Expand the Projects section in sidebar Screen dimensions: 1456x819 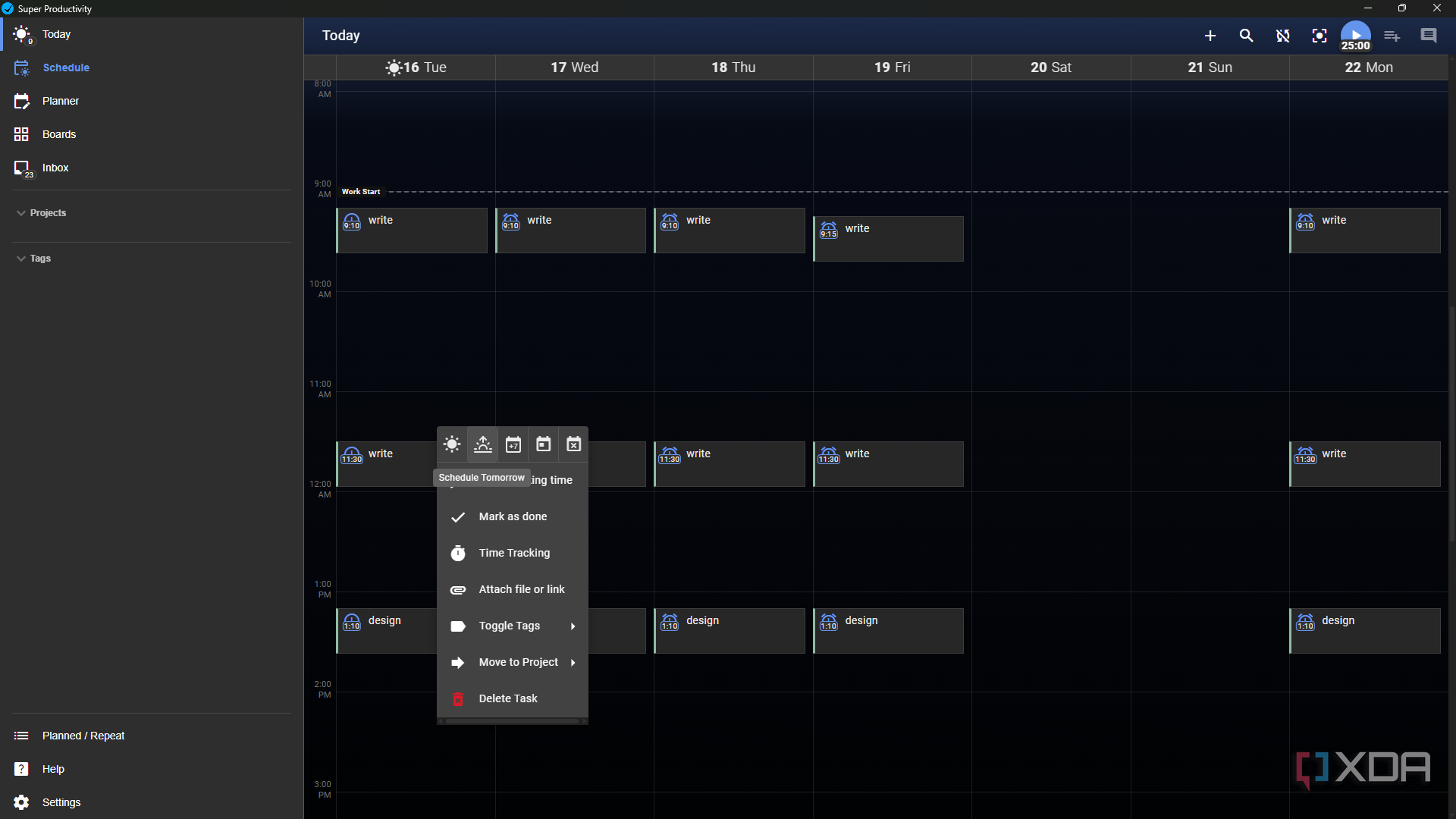coord(41,213)
